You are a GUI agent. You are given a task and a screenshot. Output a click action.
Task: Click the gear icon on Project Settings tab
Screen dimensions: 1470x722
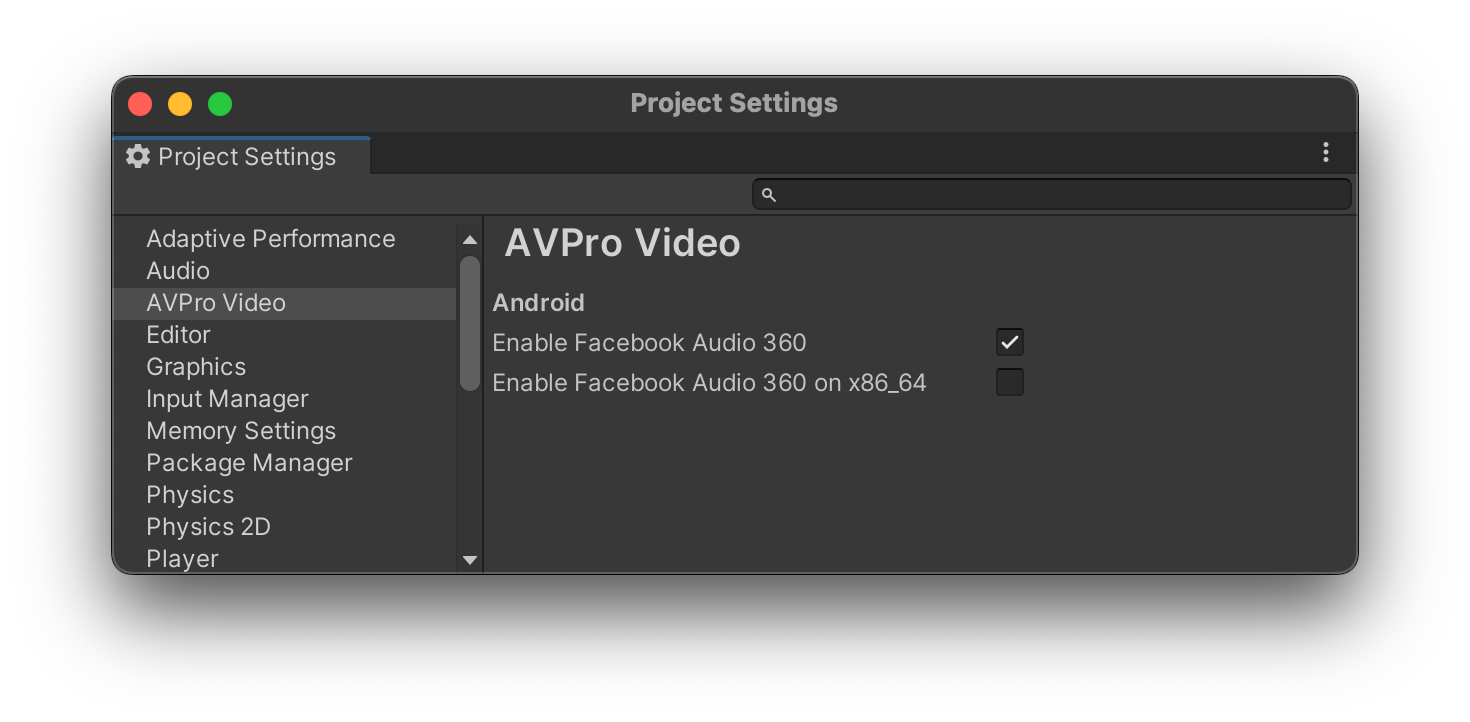click(x=137, y=156)
